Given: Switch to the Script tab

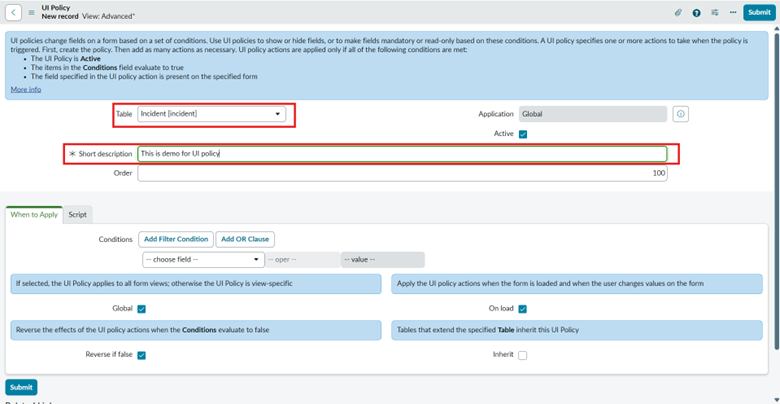Looking at the screenshot, I should (78, 215).
